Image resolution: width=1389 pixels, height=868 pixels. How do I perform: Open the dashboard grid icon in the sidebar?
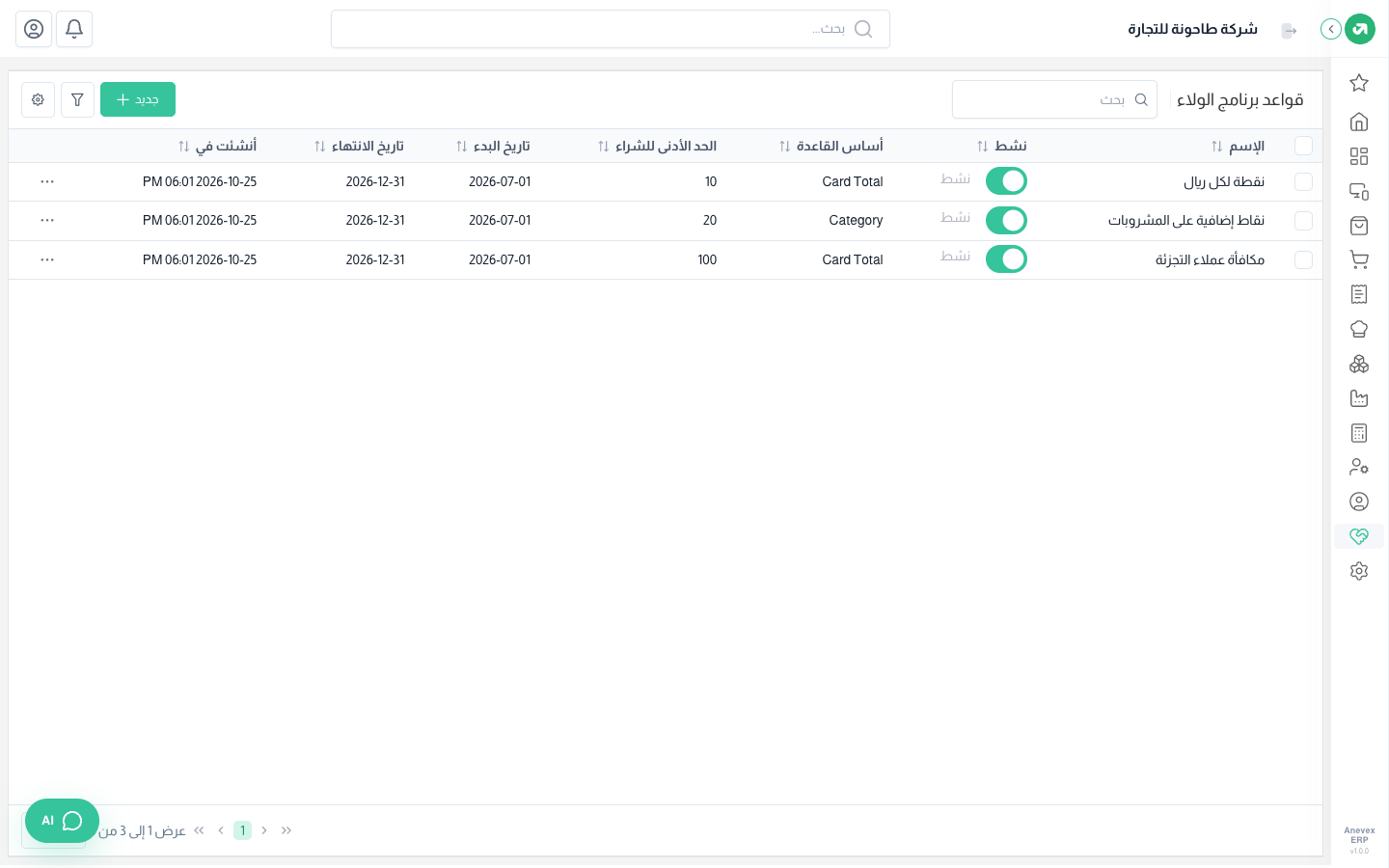(x=1359, y=156)
